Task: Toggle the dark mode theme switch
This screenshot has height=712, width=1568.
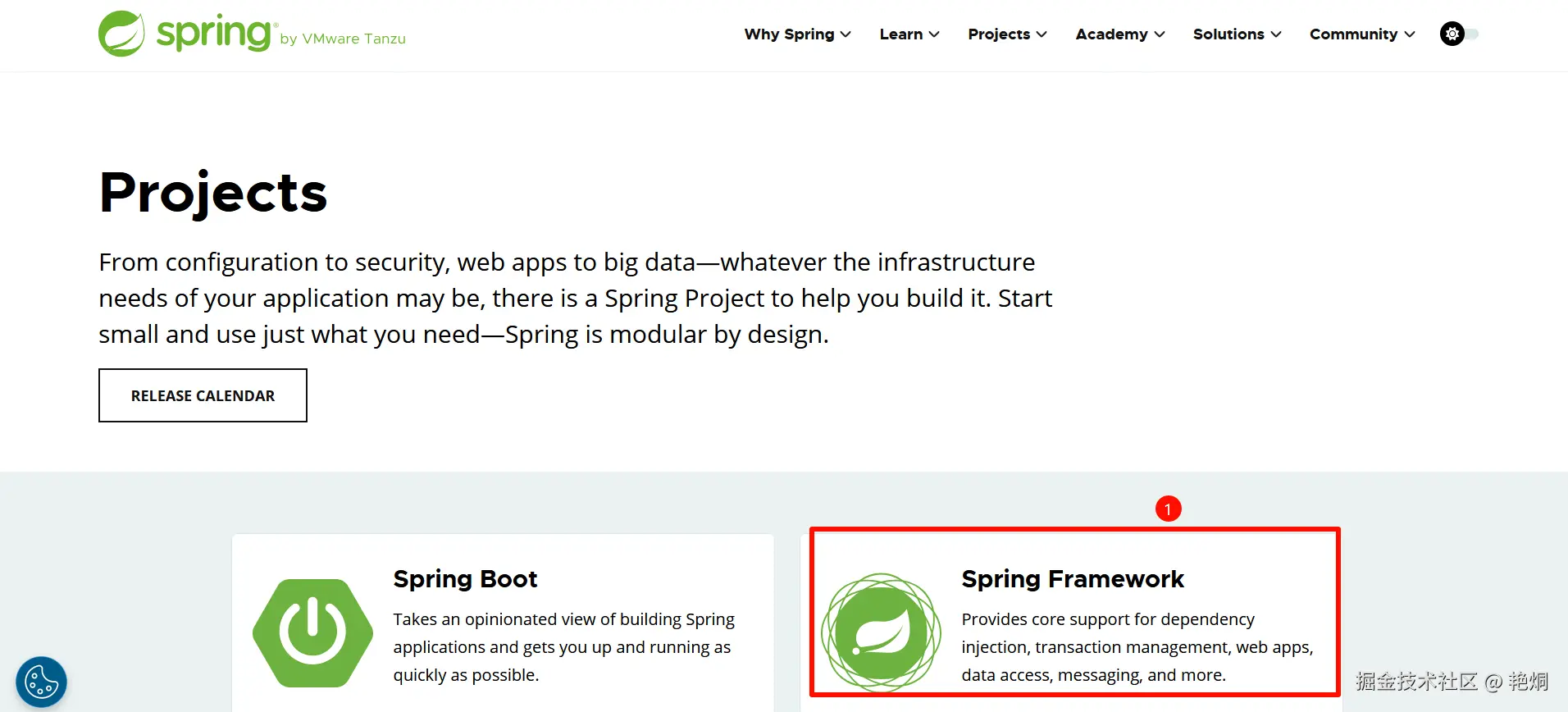Action: tap(1459, 34)
